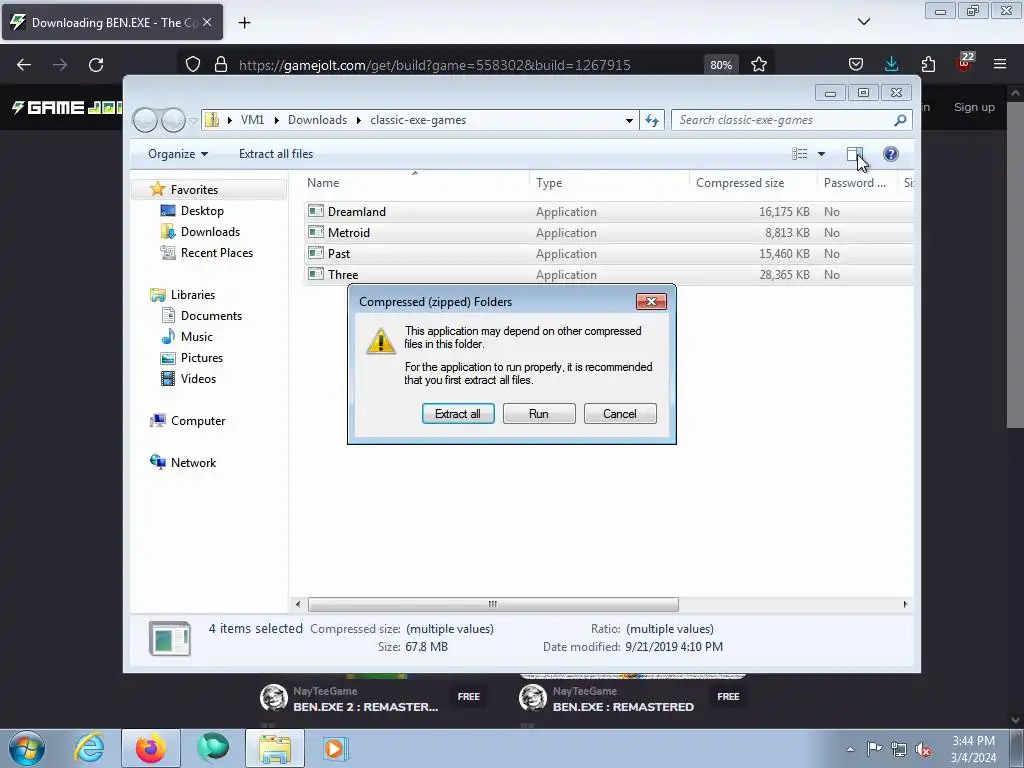Image resolution: width=1024 pixels, height=768 pixels.
Task: Open Favorites in the navigation pane
Action: point(194,190)
